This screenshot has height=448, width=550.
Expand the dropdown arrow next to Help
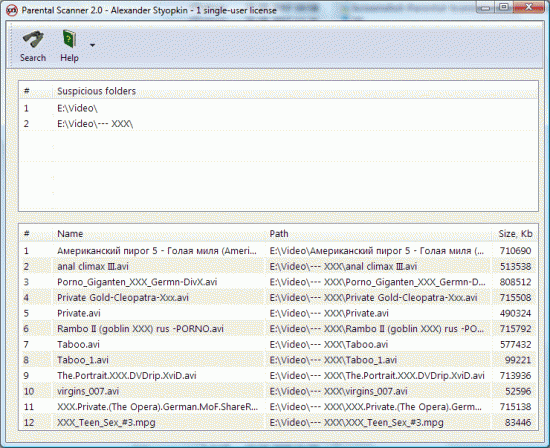[x=92, y=45]
